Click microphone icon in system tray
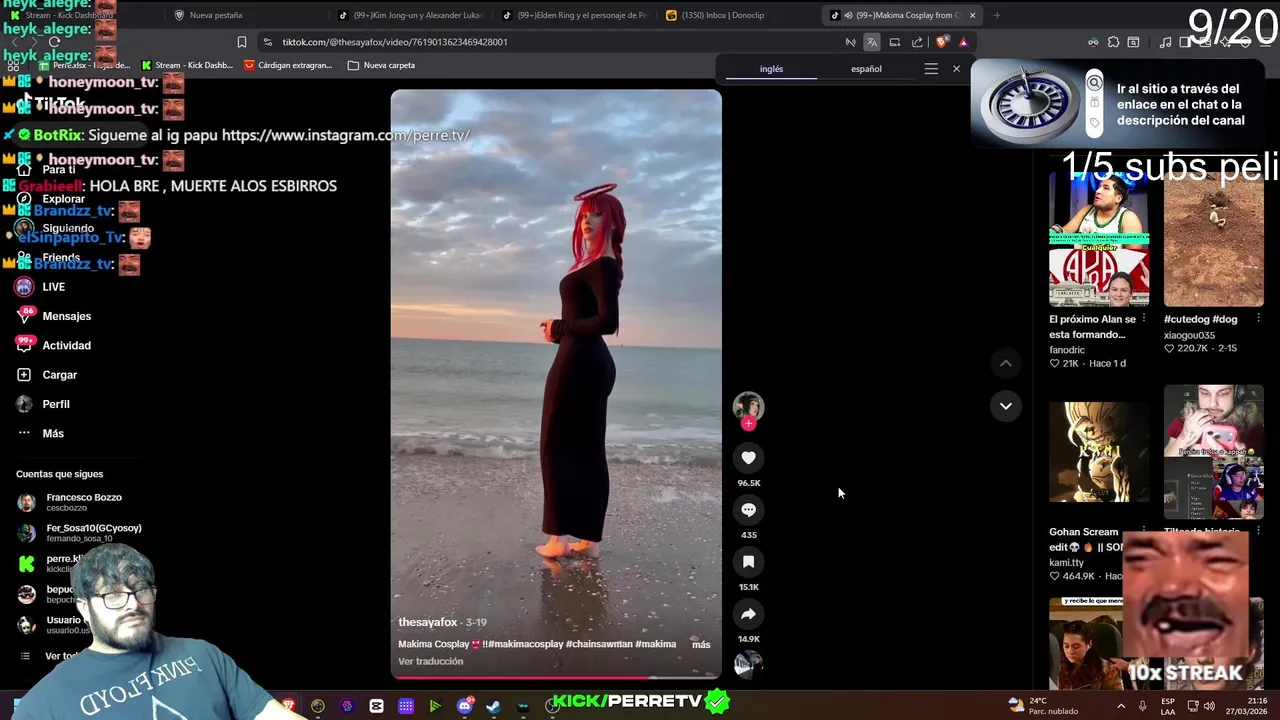This screenshot has height=720, width=1280. coord(1144,706)
